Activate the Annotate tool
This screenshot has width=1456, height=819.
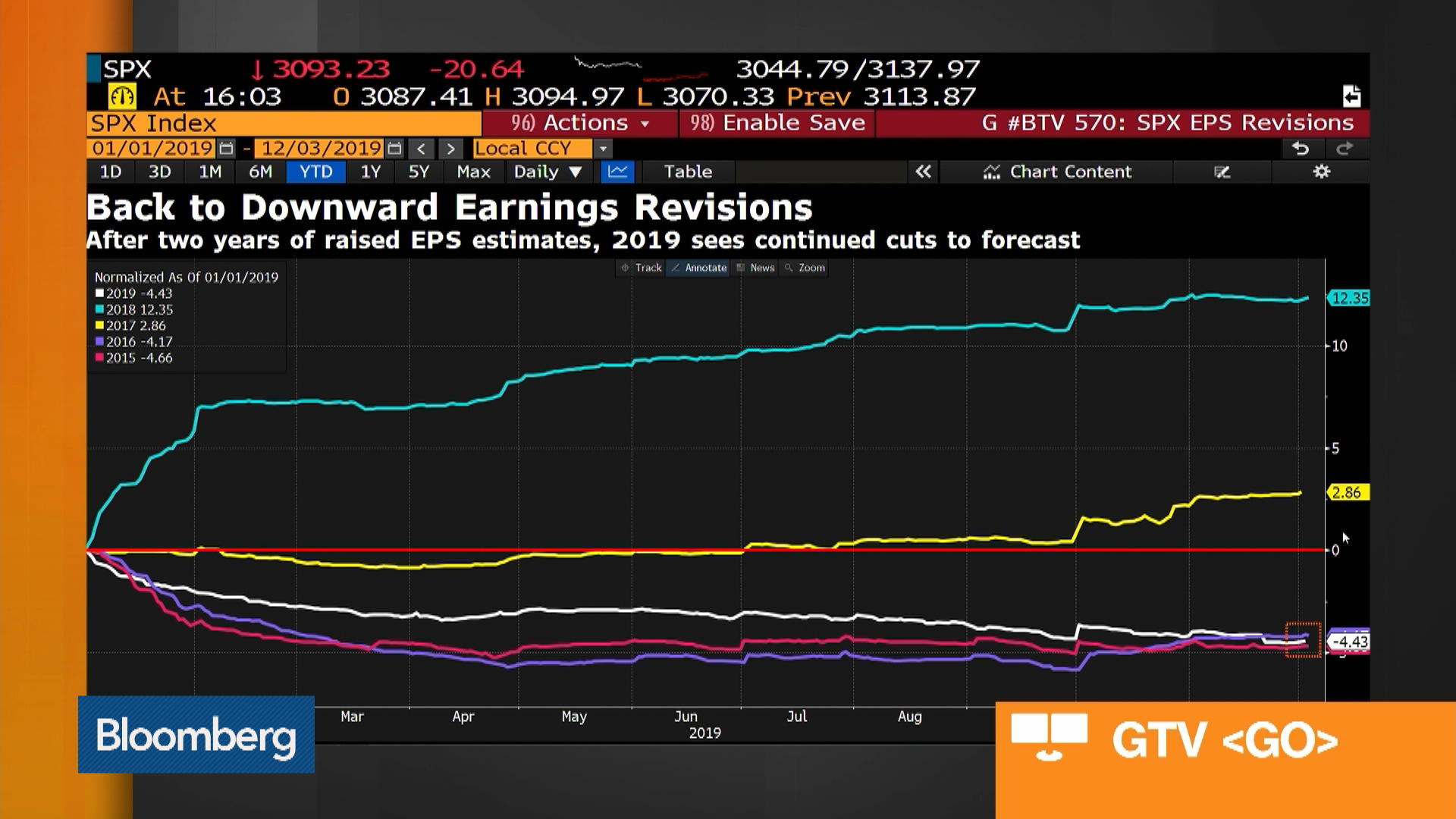pos(698,268)
